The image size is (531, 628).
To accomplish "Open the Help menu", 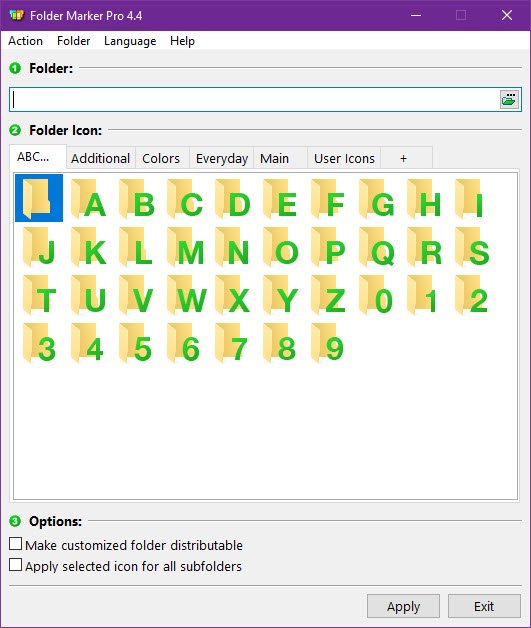I will 182,41.
